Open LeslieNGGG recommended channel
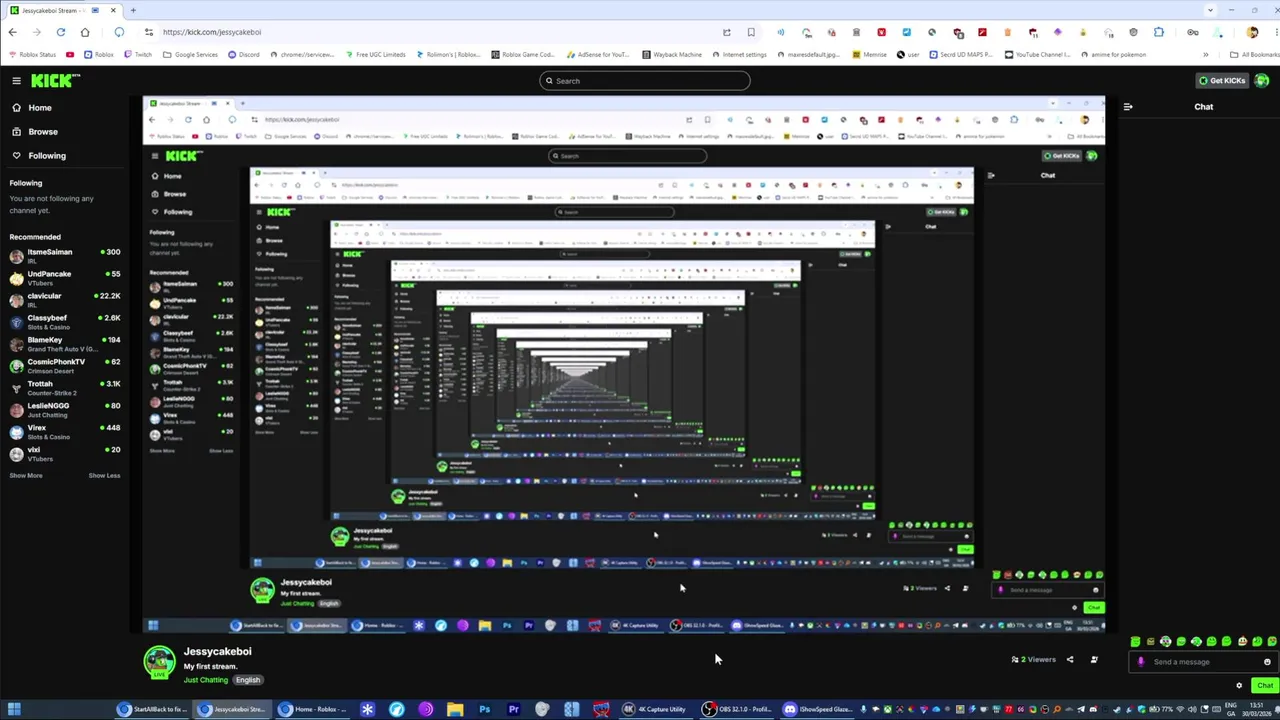1280x720 pixels. pyautogui.click(x=64, y=409)
